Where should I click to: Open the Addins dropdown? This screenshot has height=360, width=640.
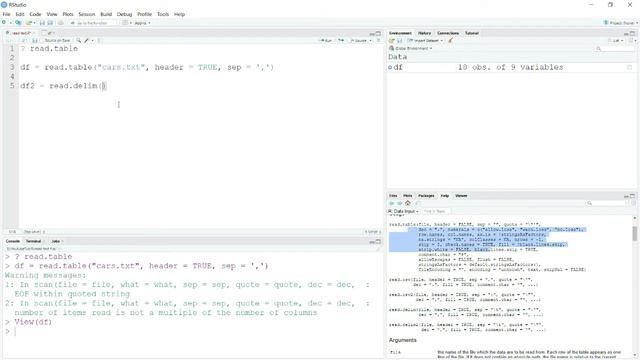pyautogui.click(x=142, y=23)
